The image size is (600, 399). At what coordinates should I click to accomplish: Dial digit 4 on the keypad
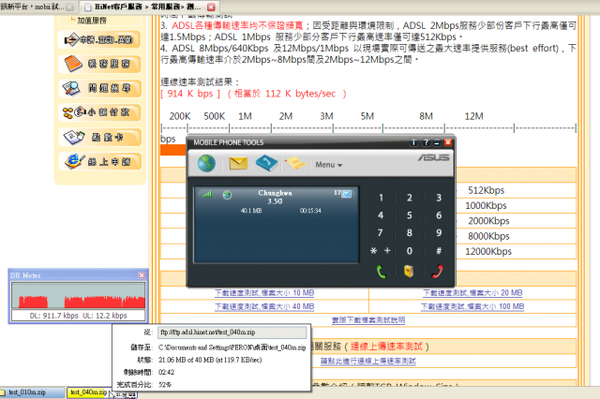tap(381, 215)
